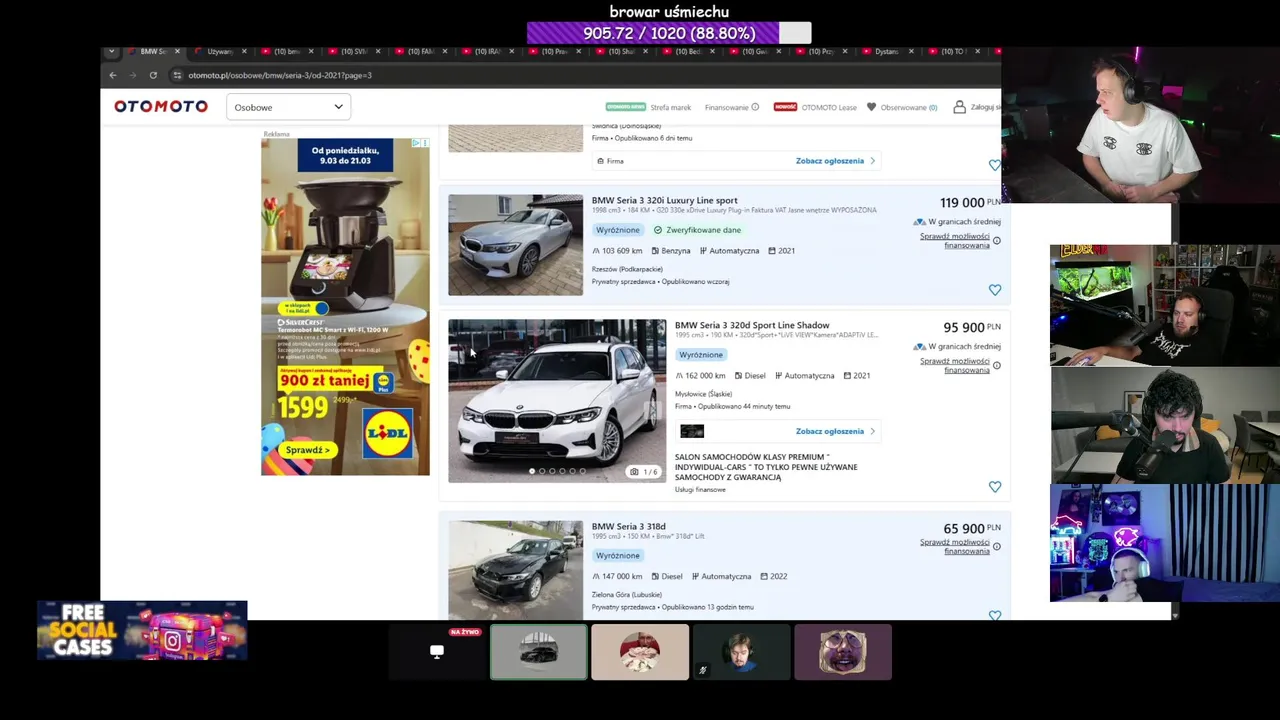The height and width of the screenshot is (720, 1280).
Task: Select the purple cartoon face participant tile
Action: point(843,652)
